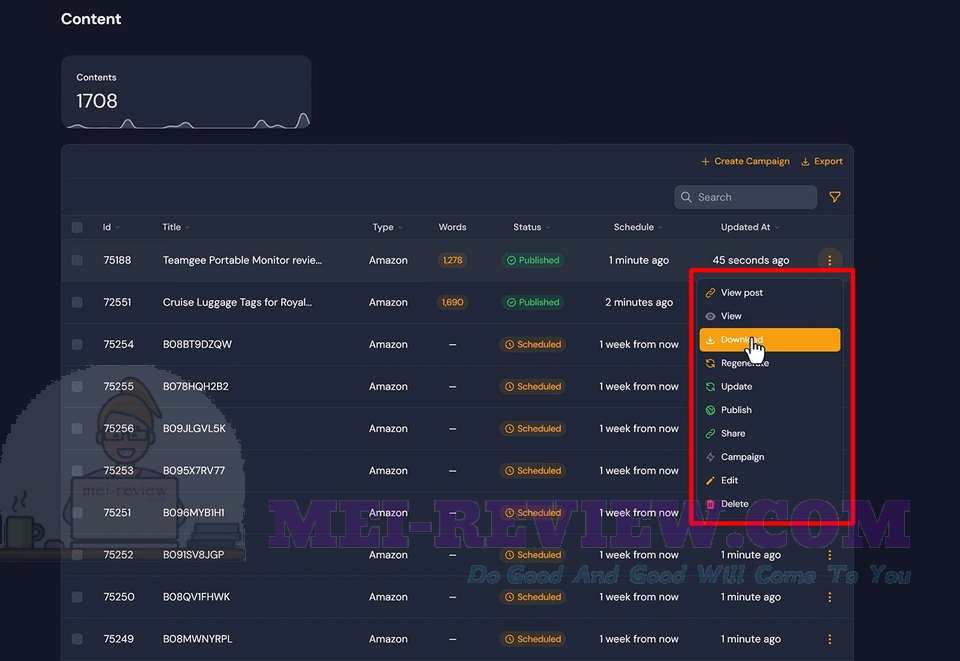Check the box for row 75249
This screenshot has width=960, height=661.
pyautogui.click(x=77, y=639)
